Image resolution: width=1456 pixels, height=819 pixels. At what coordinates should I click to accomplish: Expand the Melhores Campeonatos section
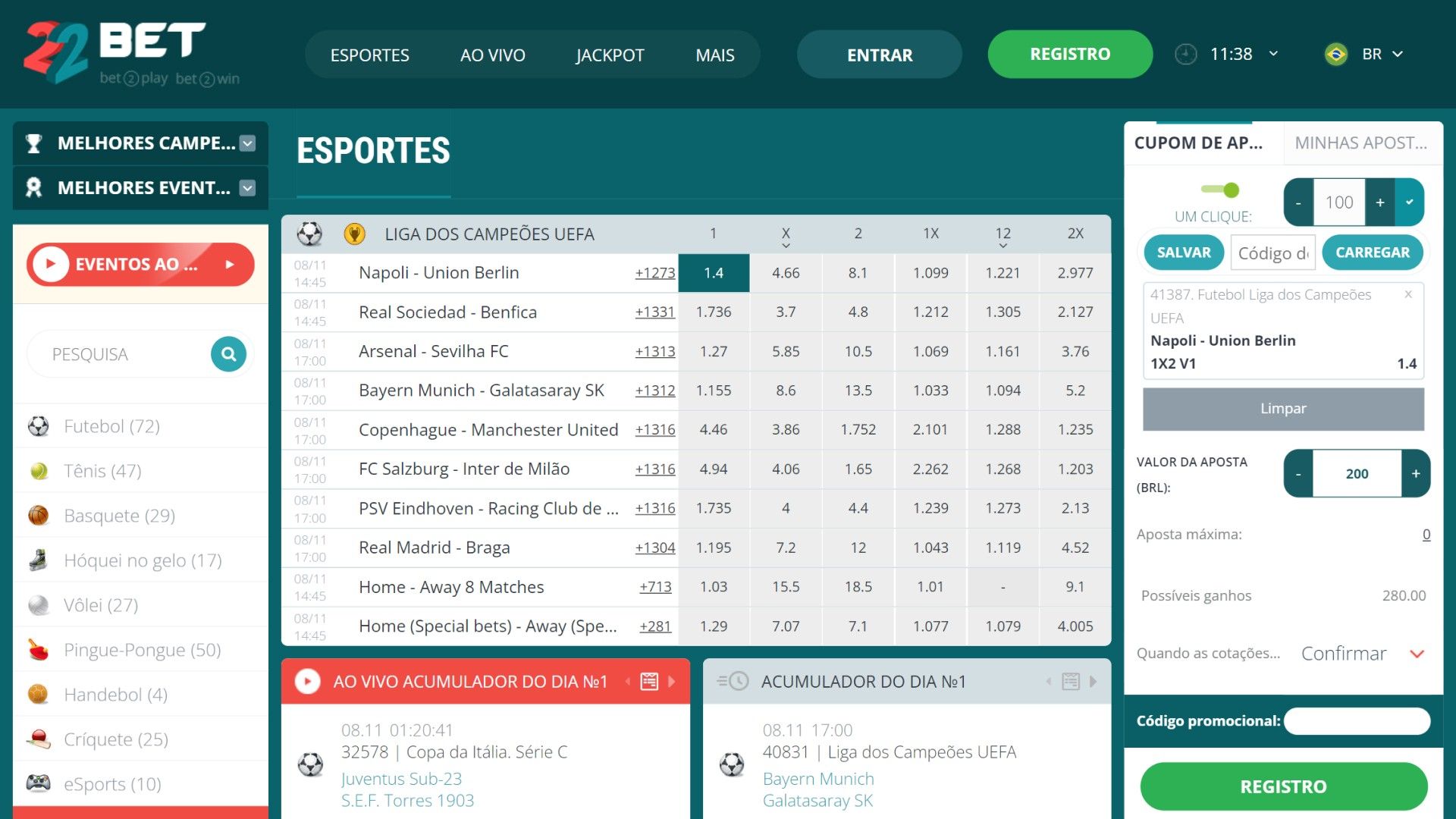click(247, 143)
